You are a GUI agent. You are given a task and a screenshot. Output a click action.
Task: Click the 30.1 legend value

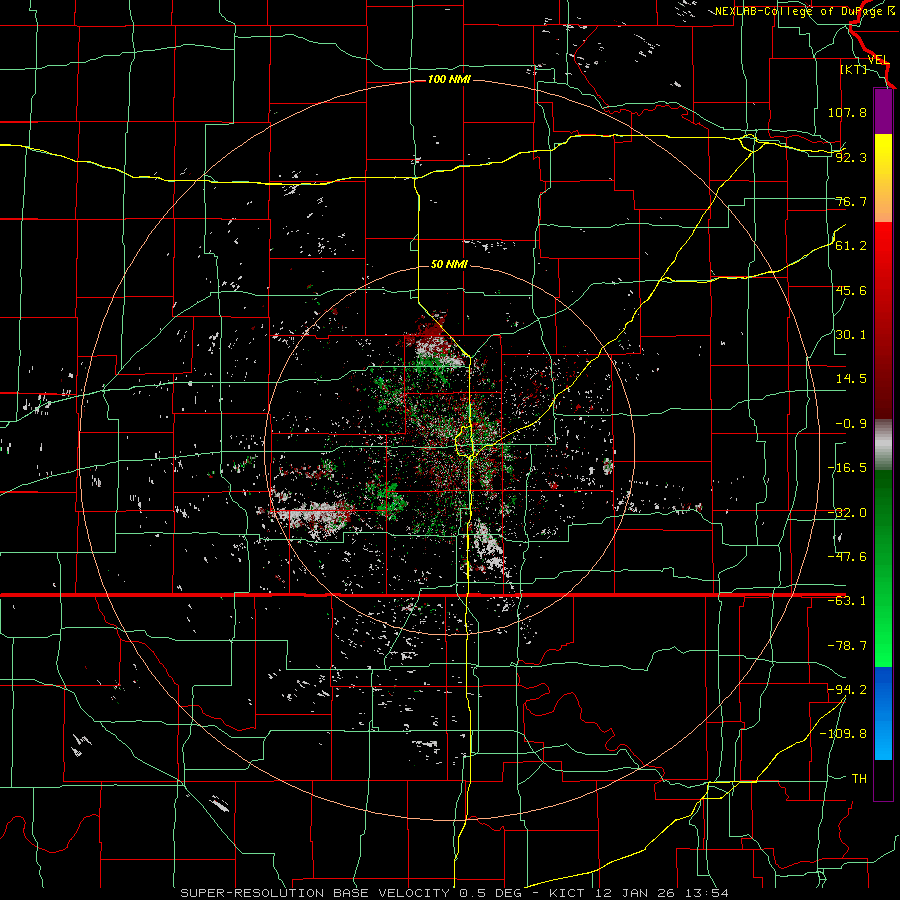(851, 335)
